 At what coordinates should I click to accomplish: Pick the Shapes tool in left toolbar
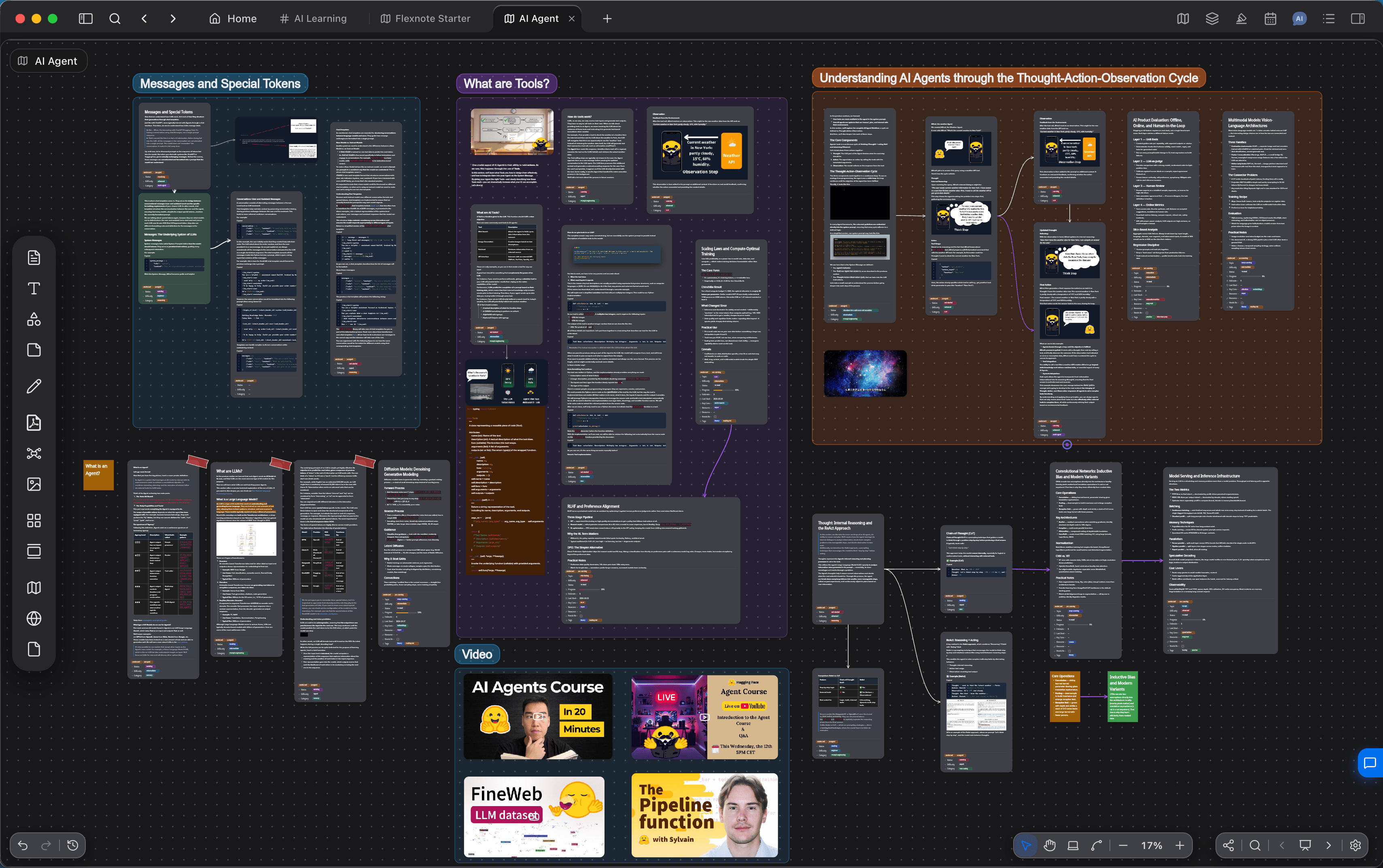[x=34, y=319]
